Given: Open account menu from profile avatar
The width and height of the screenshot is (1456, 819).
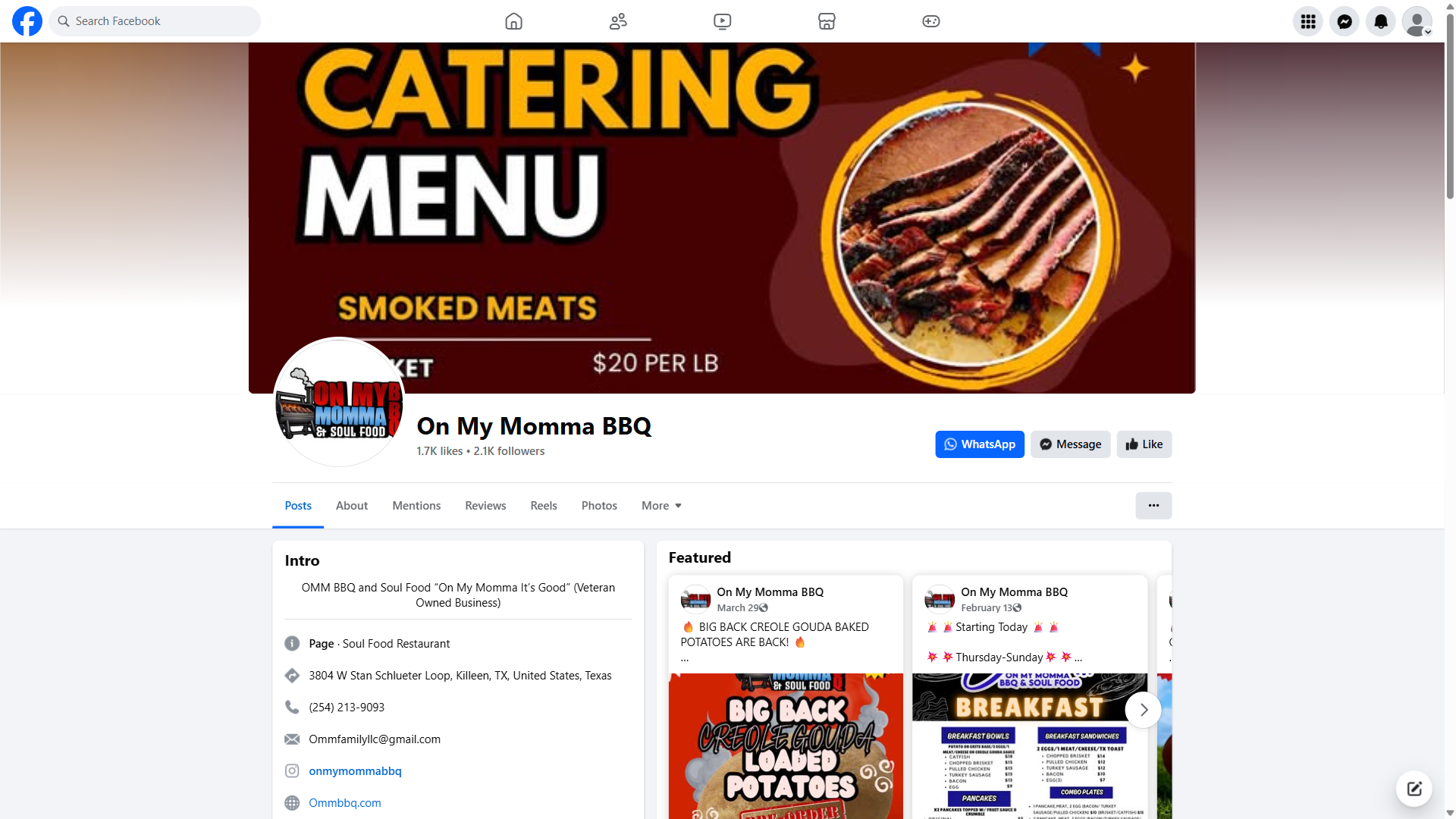Looking at the screenshot, I should point(1417,21).
